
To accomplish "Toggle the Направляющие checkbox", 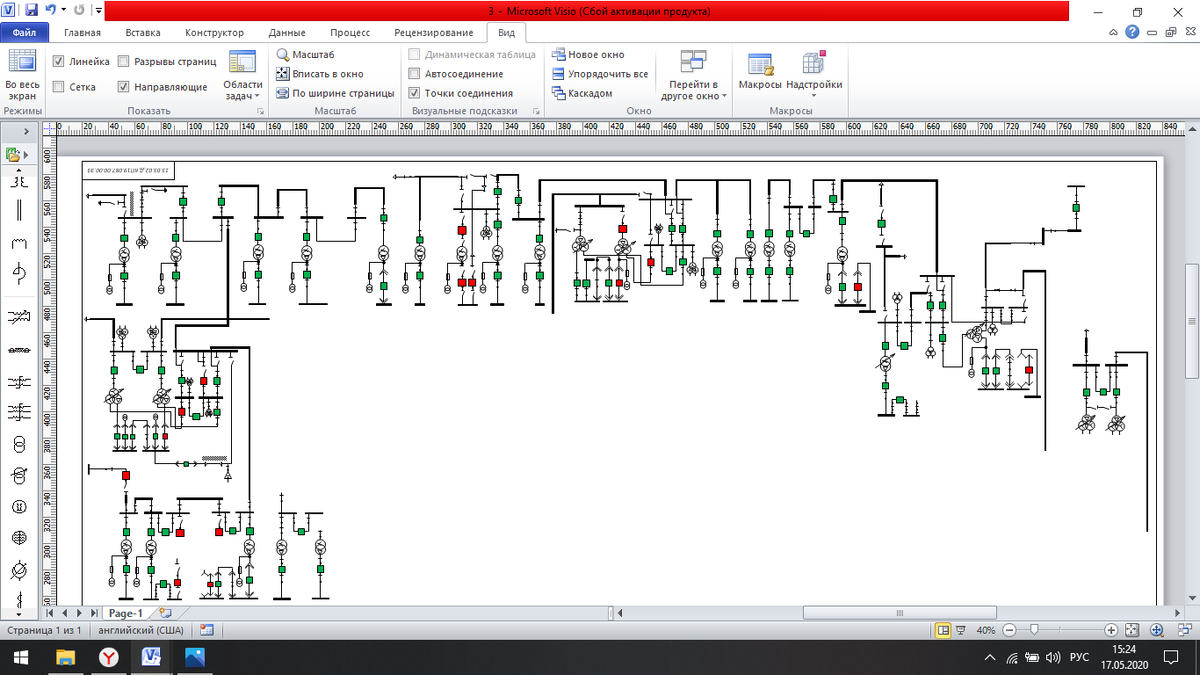I will [x=124, y=87].
